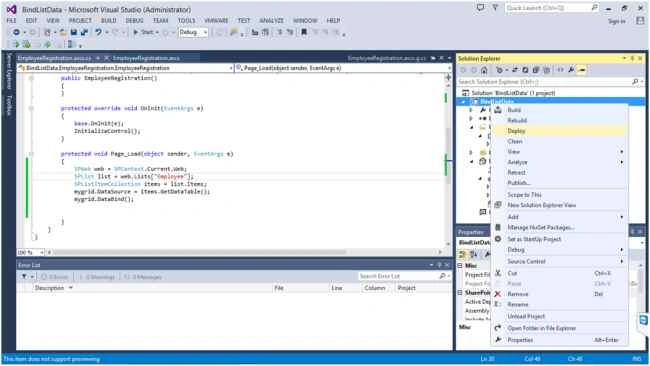Click the Categorized icon in Properties panel
The image size is (650, 366).
[x=463, y=254]
